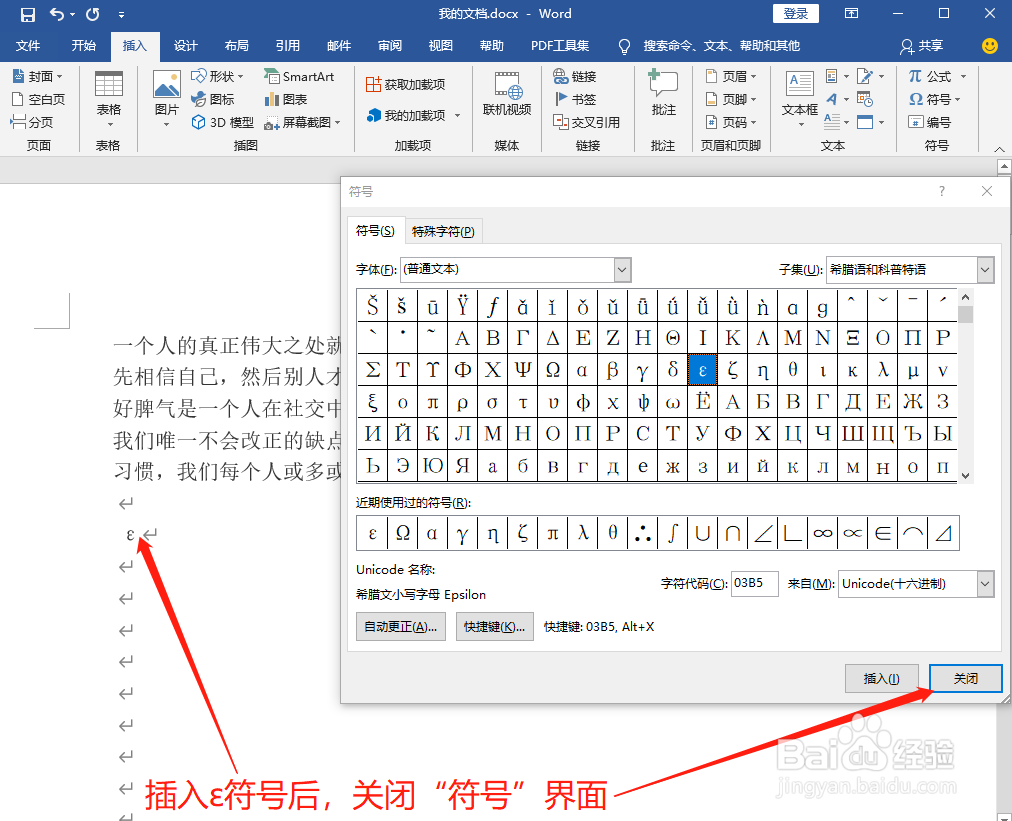Switch to the Layout (布局) tab

point(236,45)
